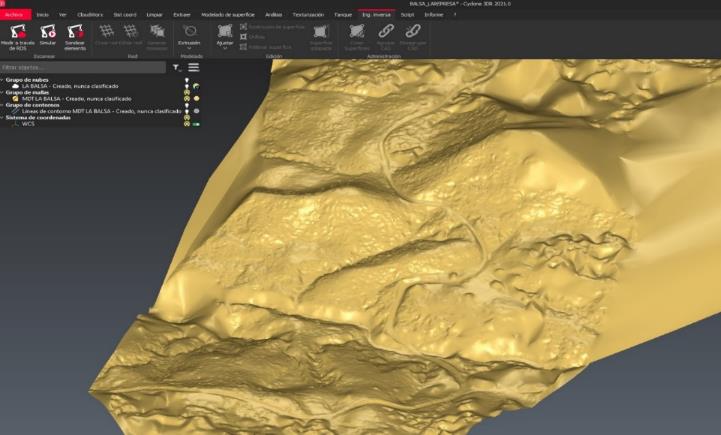Open the Texturización ribbon tab

point(308,15)
